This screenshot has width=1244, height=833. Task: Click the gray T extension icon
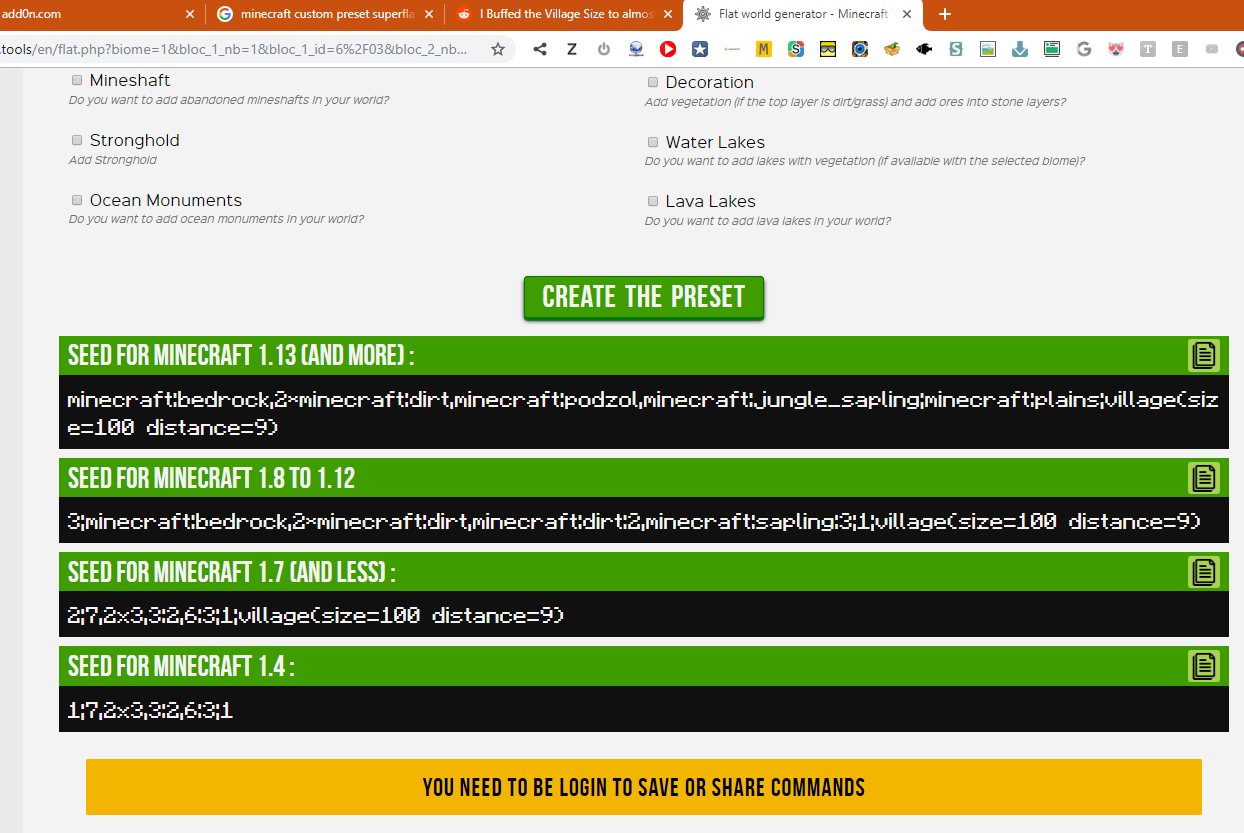[1148, 49]
